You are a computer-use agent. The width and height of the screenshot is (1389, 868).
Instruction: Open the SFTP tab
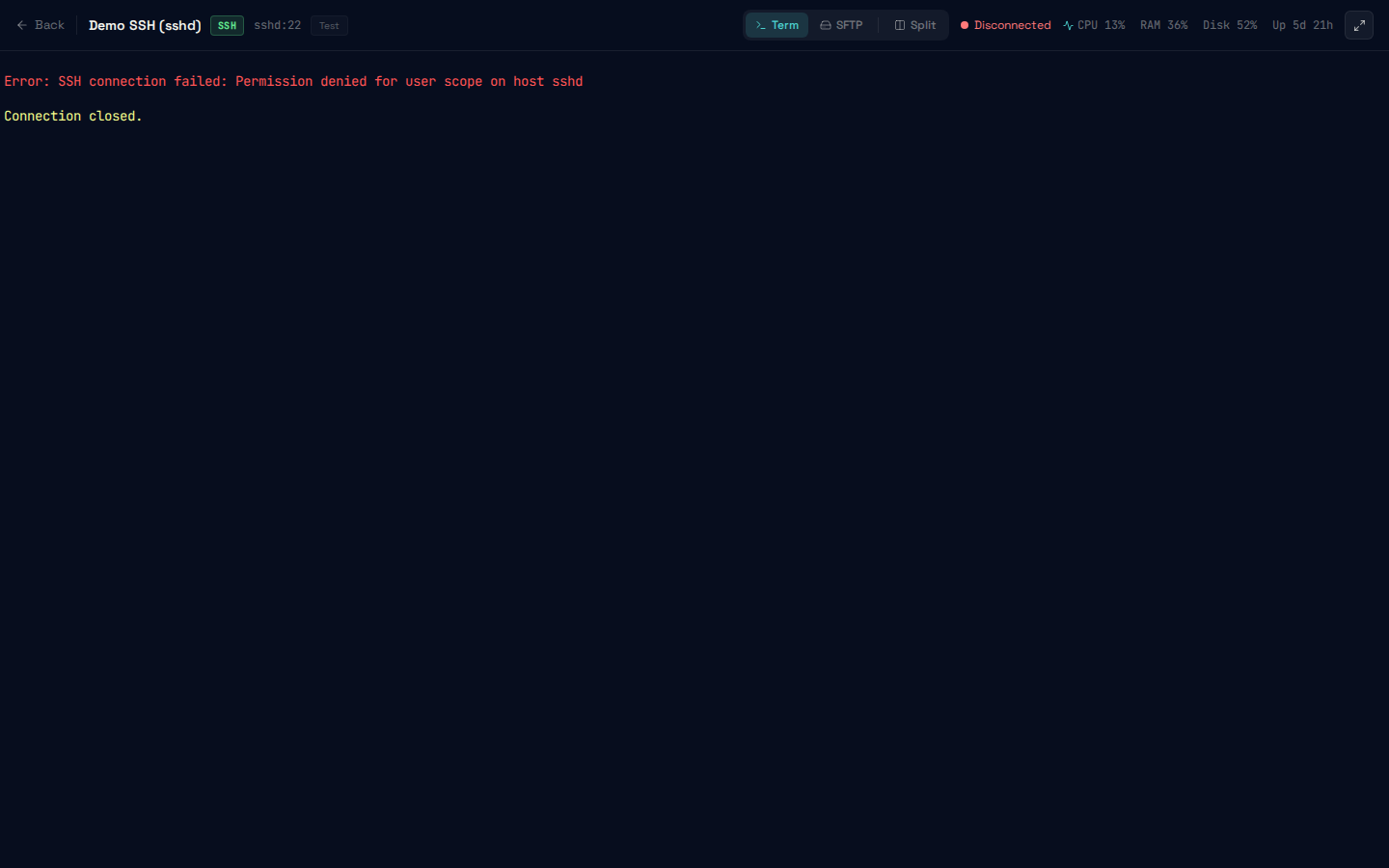tap(841, 25)
